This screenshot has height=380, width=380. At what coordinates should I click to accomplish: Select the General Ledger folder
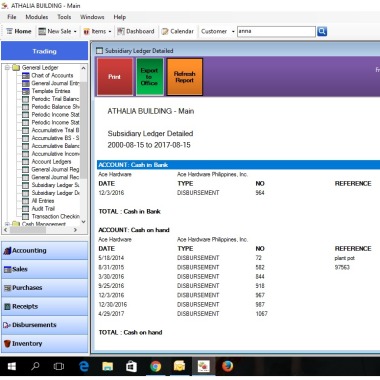40,68
